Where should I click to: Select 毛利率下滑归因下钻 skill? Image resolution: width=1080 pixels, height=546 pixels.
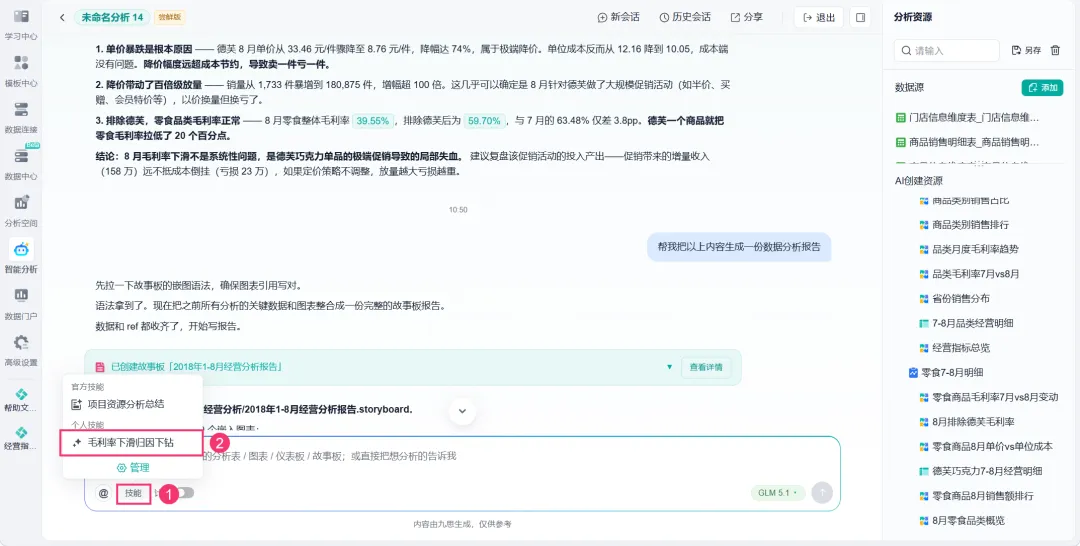pyautogui.click(x=132, y=443)
